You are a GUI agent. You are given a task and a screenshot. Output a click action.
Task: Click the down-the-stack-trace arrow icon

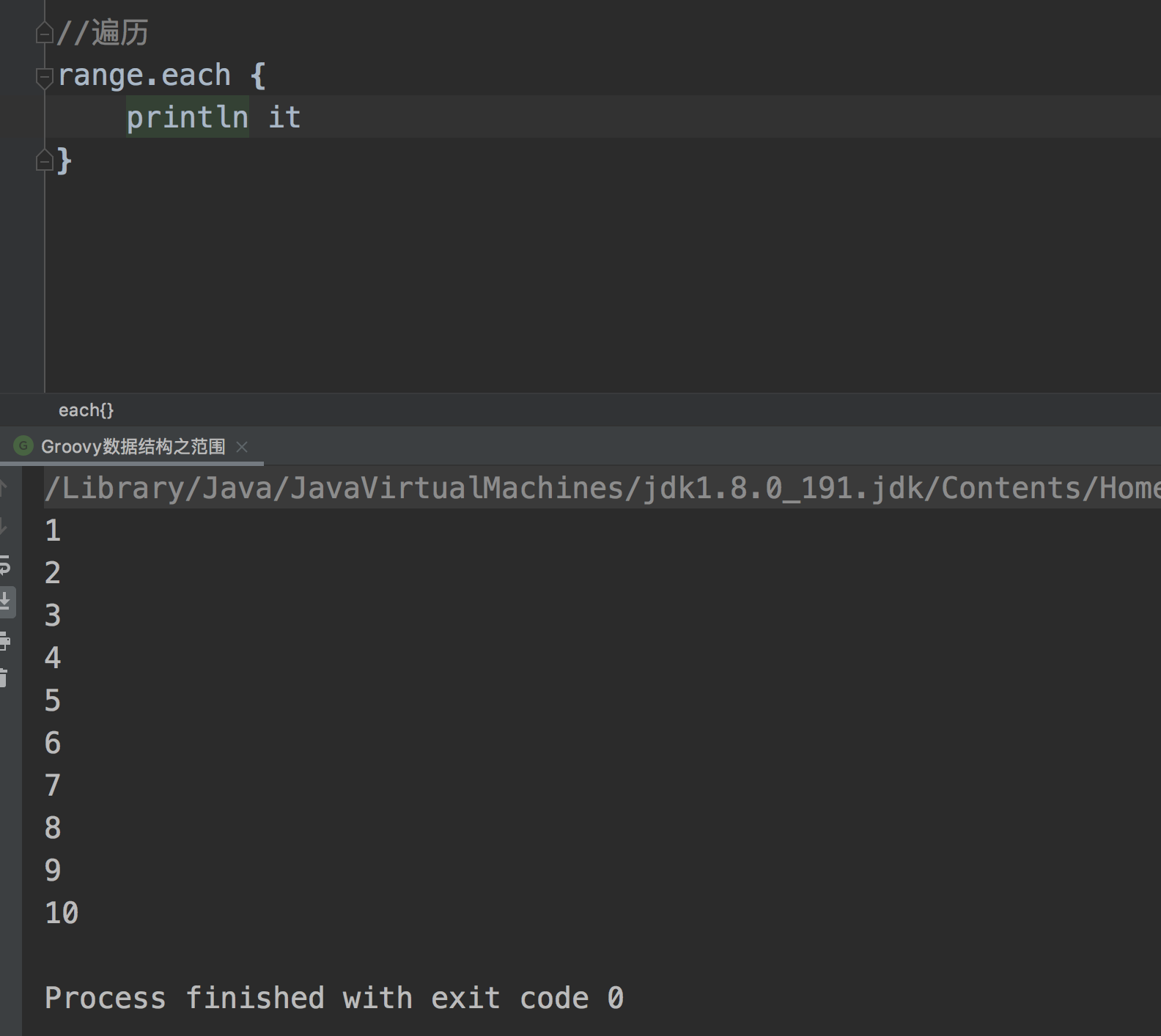4,525
